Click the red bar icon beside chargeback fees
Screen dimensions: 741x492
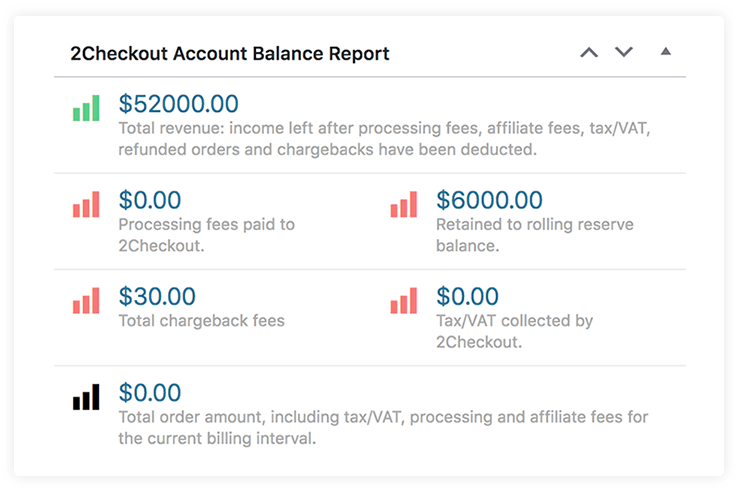coord(86,301)
